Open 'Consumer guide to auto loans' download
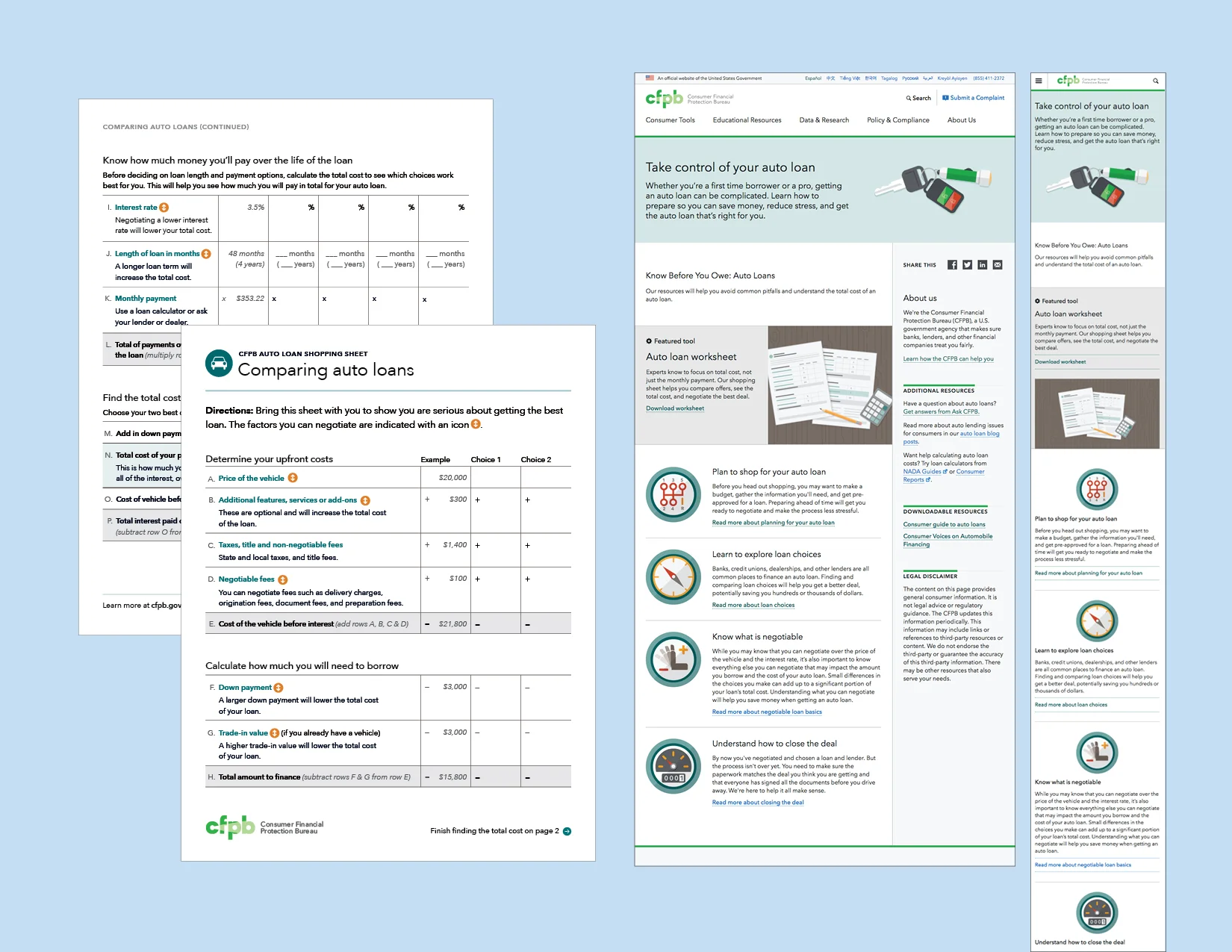 click(x=945, y=525)
